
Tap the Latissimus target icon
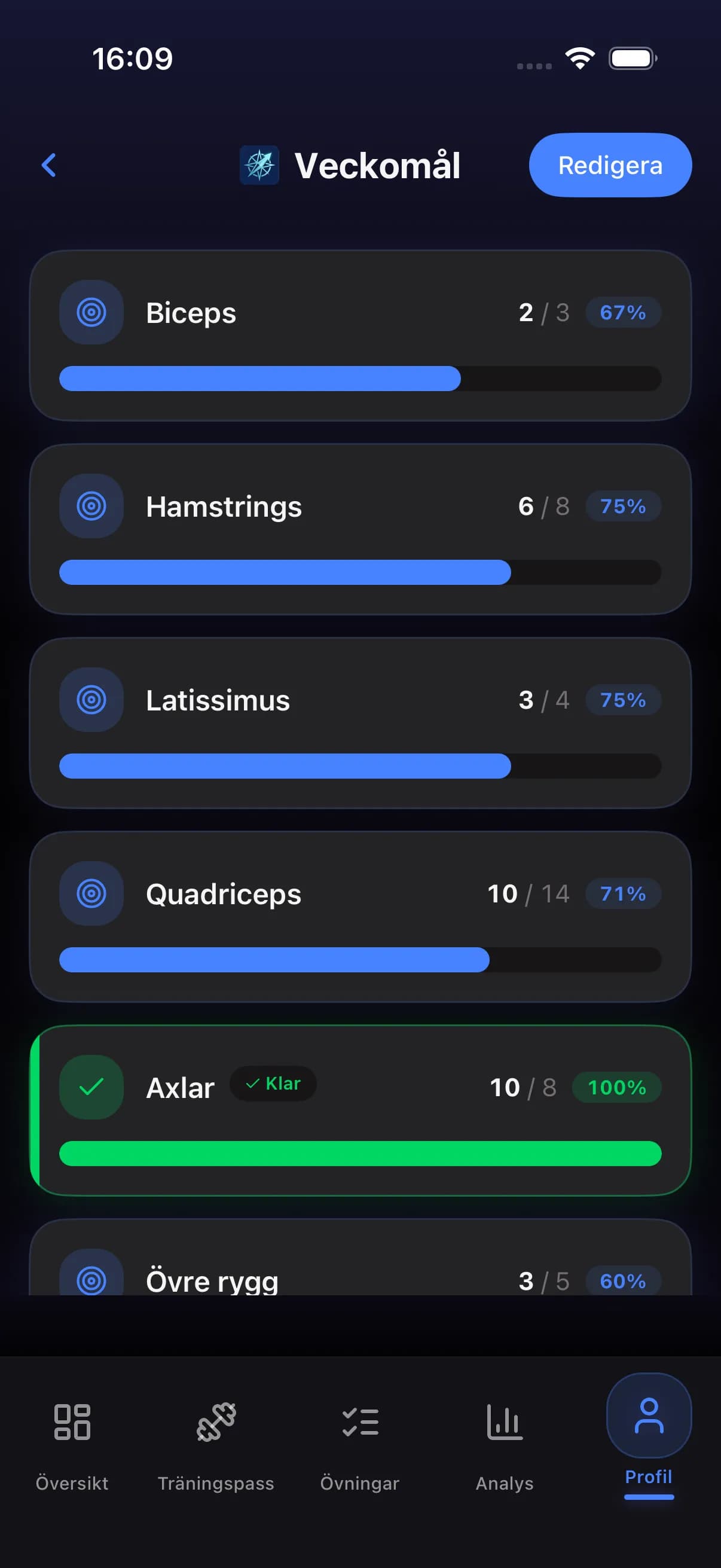pyautogui.click(x=91, y=700)
